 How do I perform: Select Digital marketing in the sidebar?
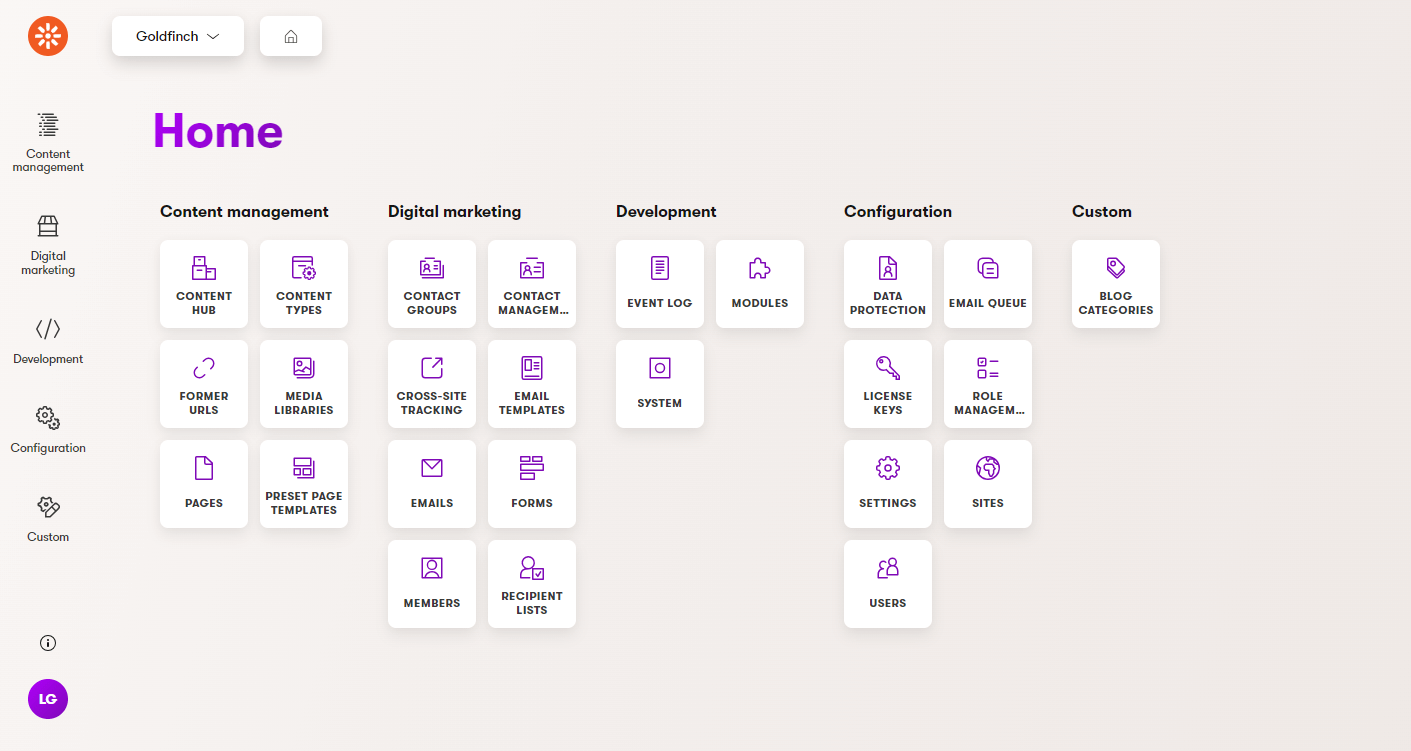click(48, 245)
